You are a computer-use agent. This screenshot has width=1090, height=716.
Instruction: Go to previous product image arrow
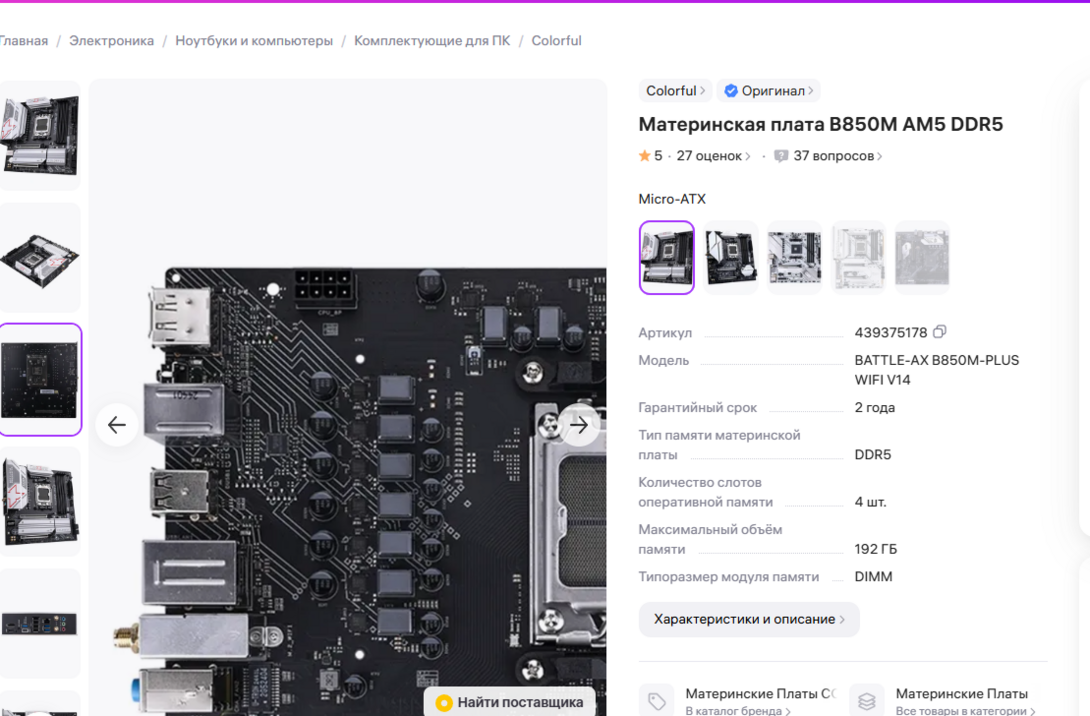117,425
